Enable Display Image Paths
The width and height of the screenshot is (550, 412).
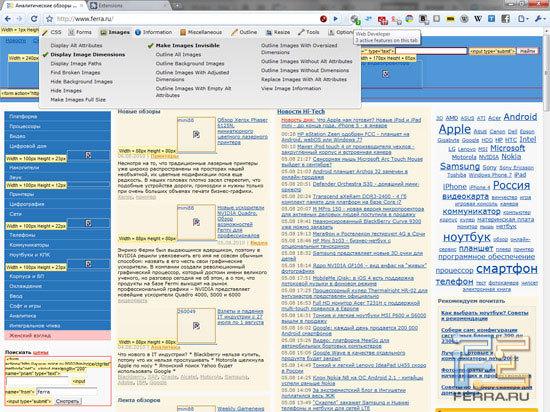click(76, 64)
